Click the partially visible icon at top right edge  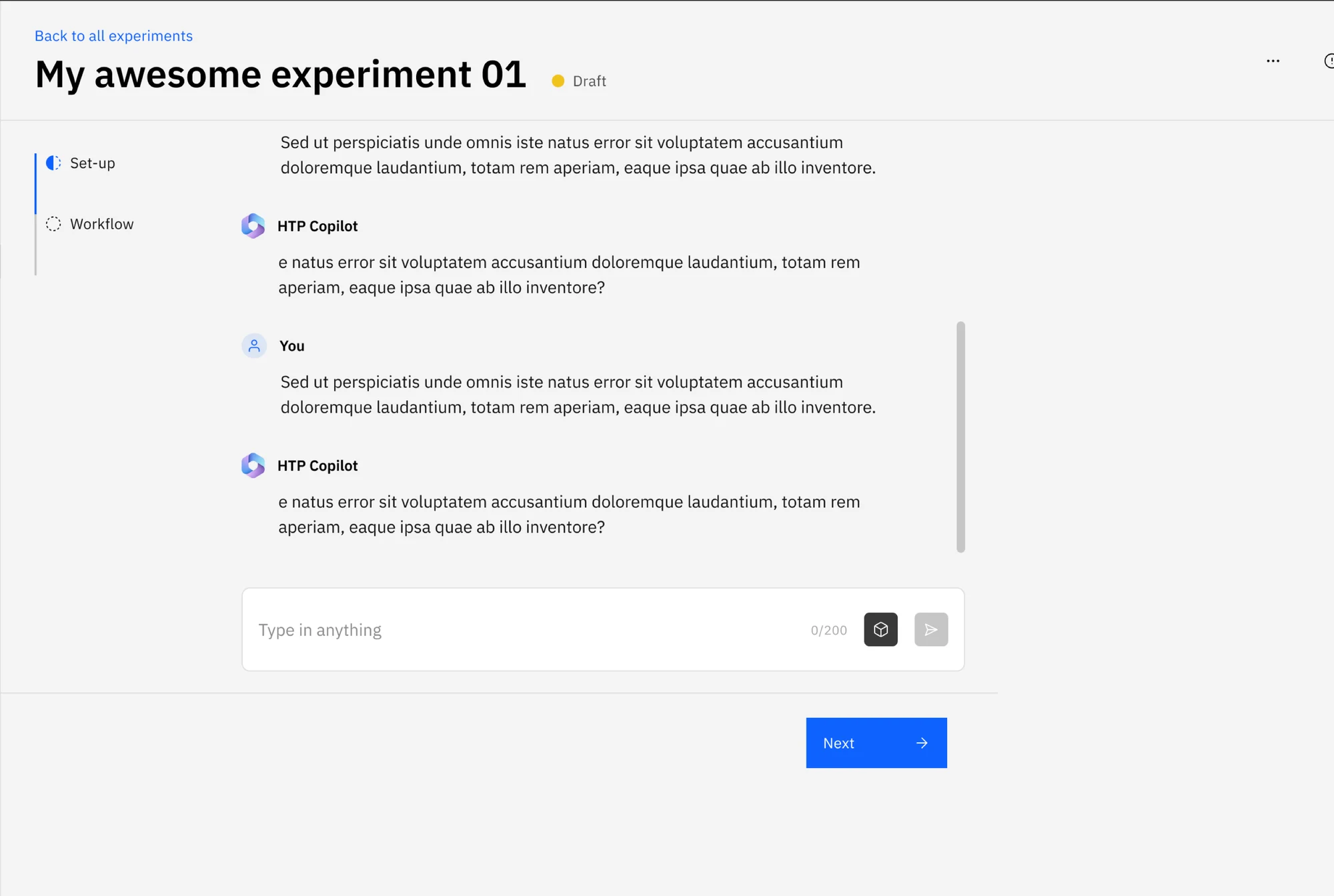click(1329, 61)
